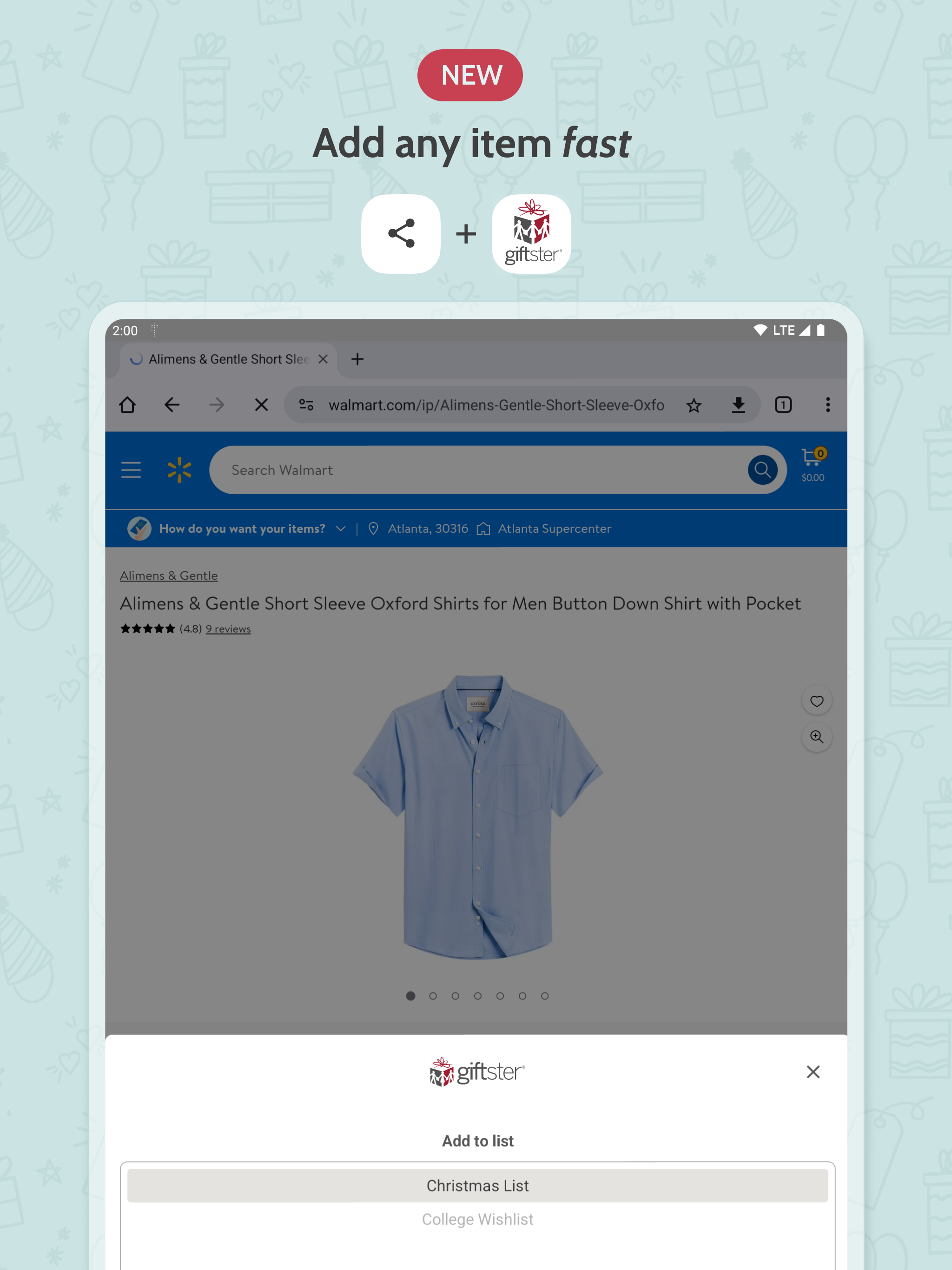
Task: Click the Giftster logo in bottom sheet
Action: click(x=477, y=1072)
